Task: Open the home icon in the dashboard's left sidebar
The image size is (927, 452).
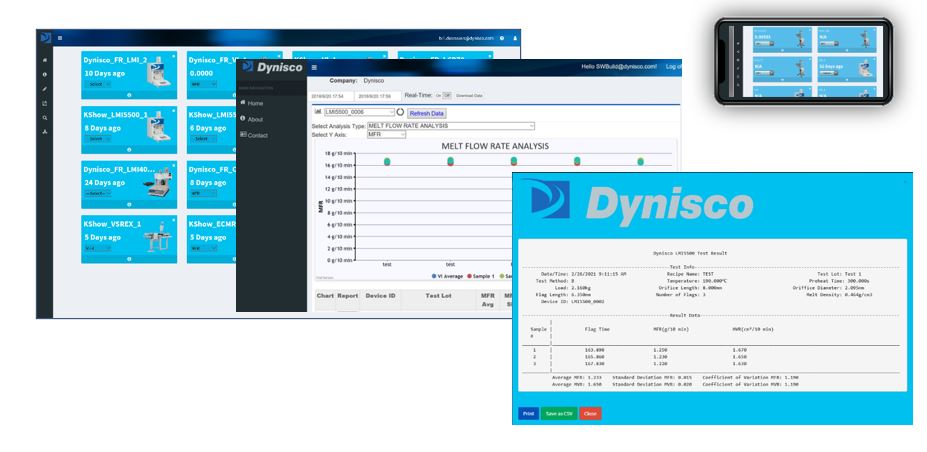Action: [45, 60]
